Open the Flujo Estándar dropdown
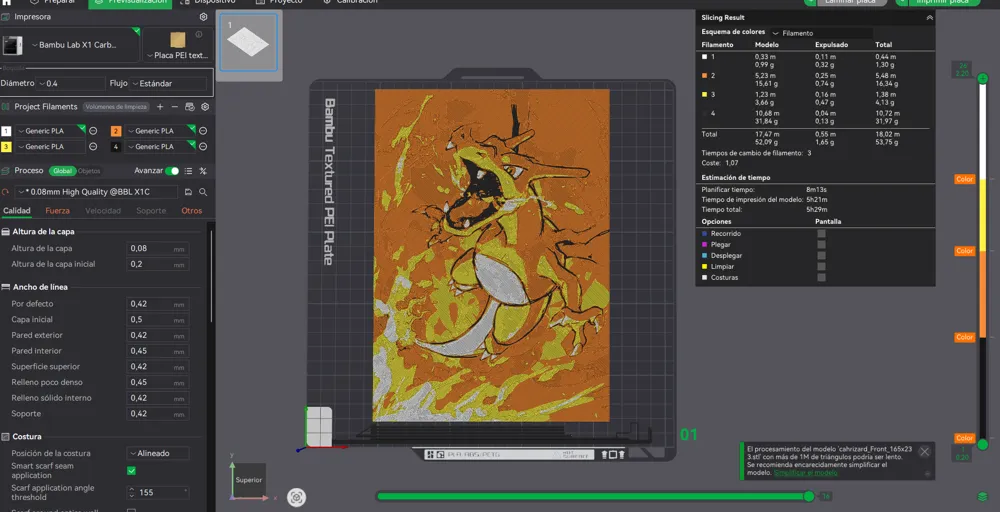The width and height of the screenshot is (1000, 512). point(168,84)
